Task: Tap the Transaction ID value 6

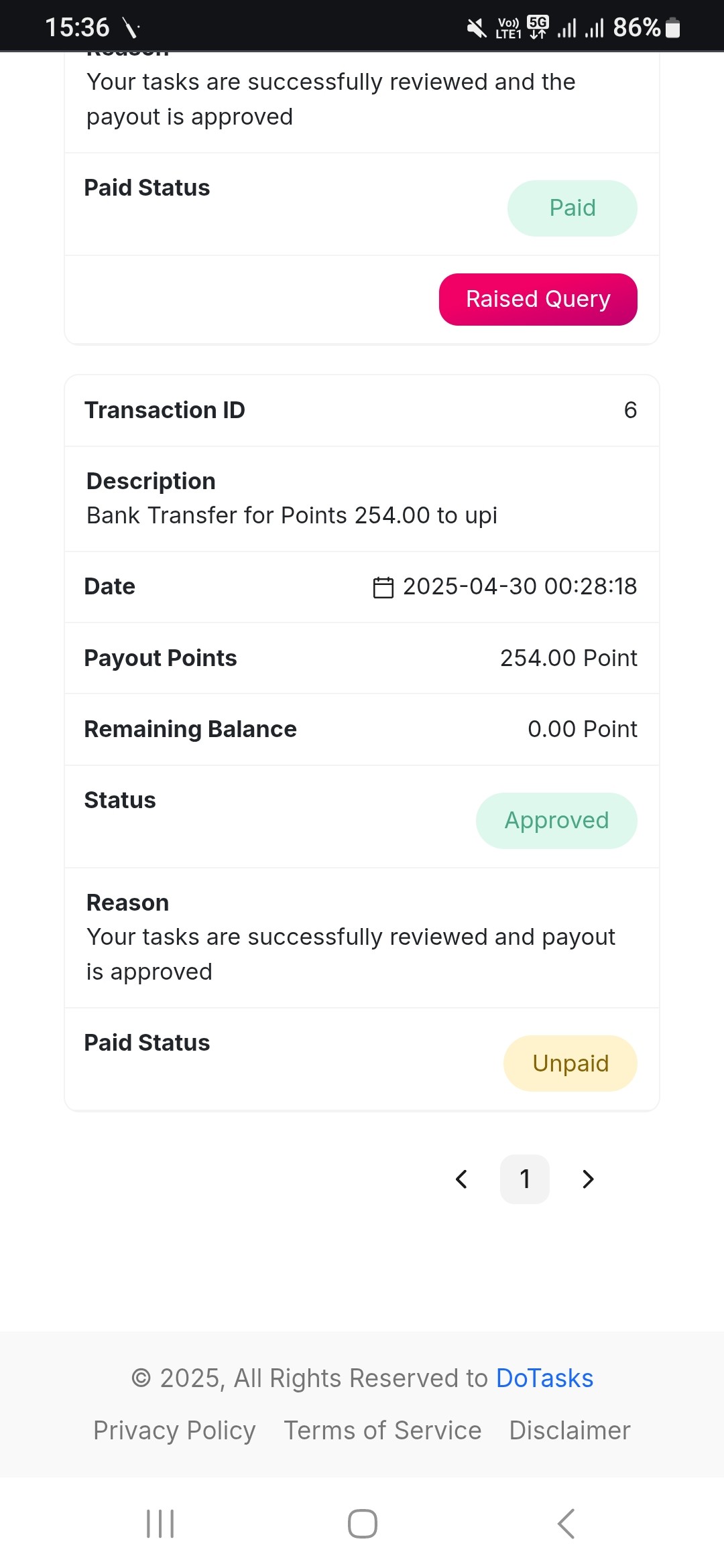Action: coord(630,410)
